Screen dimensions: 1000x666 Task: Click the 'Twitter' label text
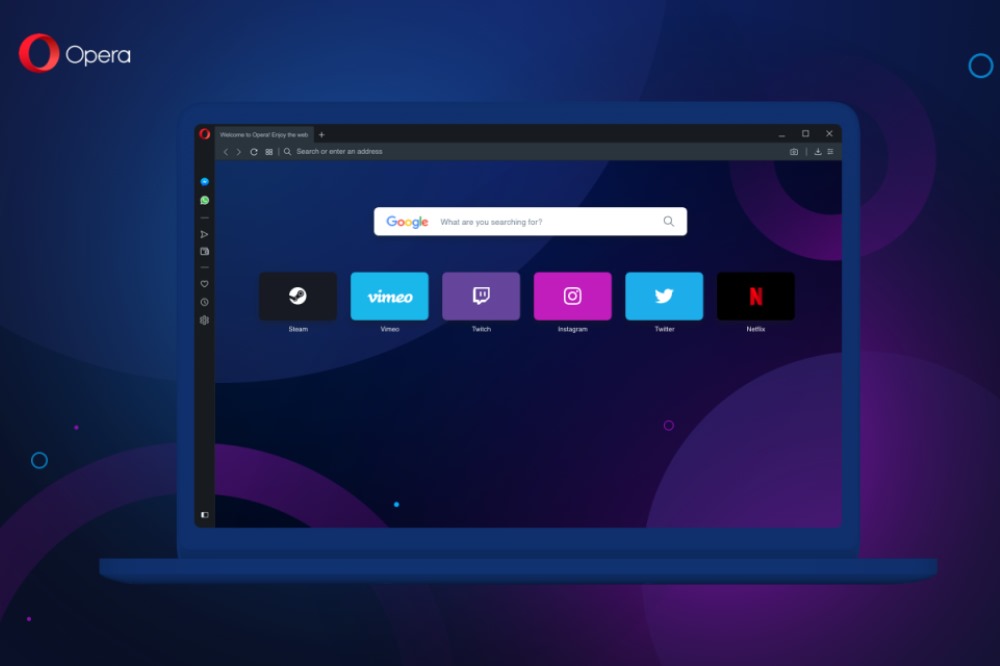tap(664, 329)
